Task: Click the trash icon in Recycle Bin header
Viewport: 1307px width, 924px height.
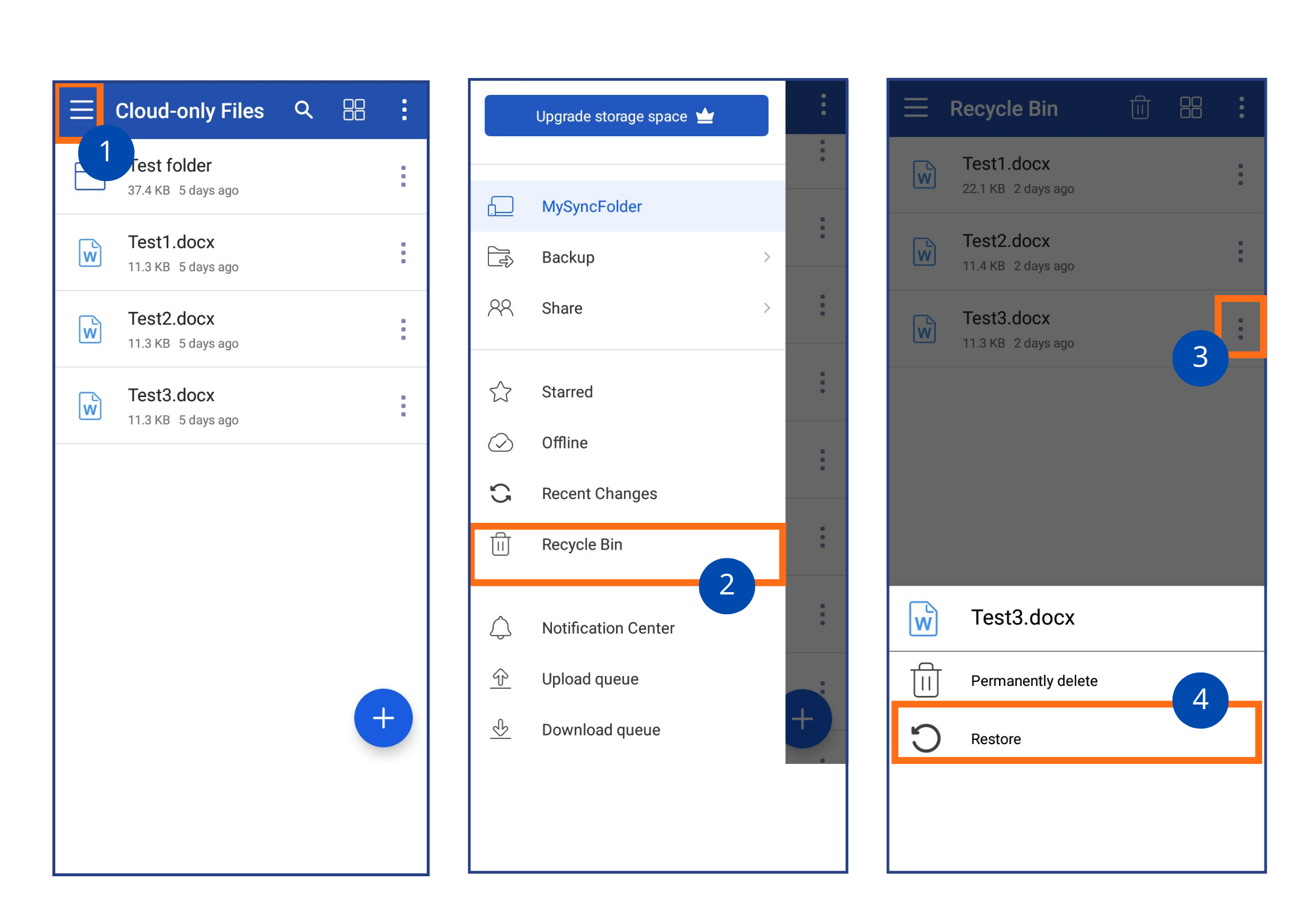Action: click(x=1140, y=108)
